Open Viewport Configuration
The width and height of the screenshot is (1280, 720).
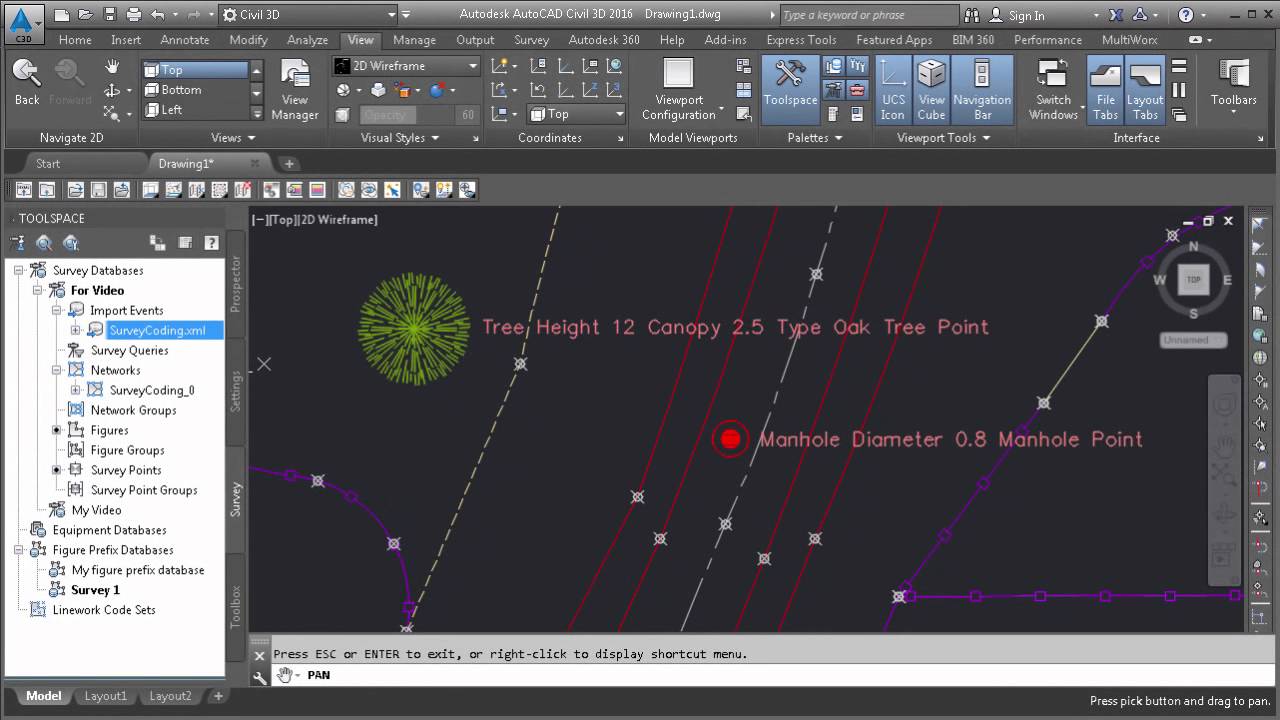pos(679,89)
